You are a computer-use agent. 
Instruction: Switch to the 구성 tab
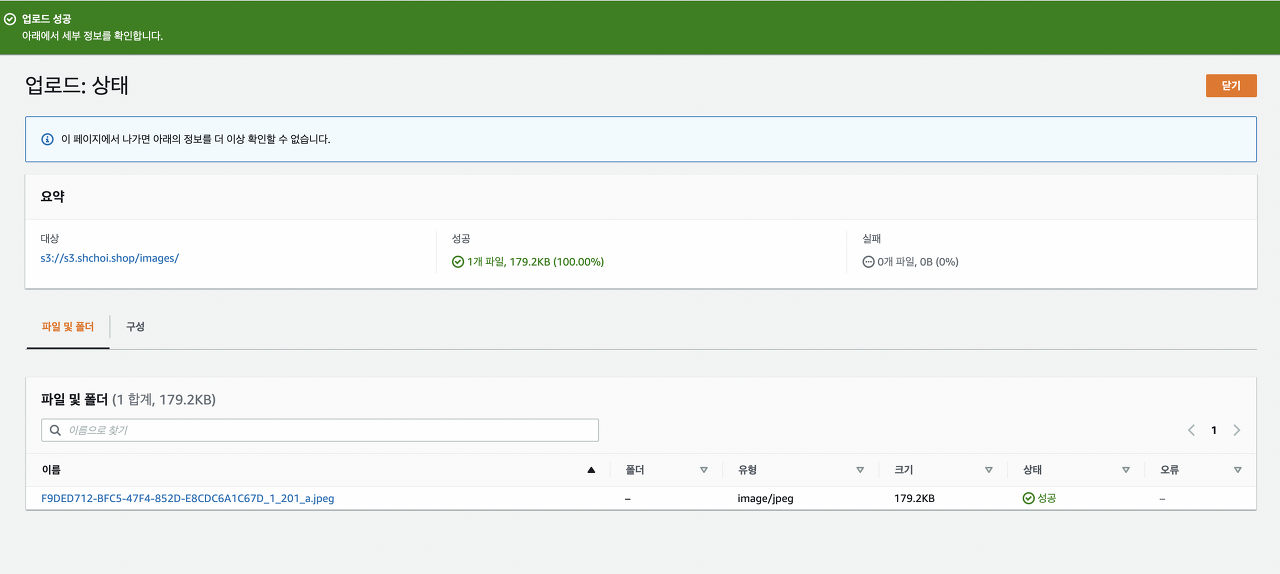(x=135, y=327)
